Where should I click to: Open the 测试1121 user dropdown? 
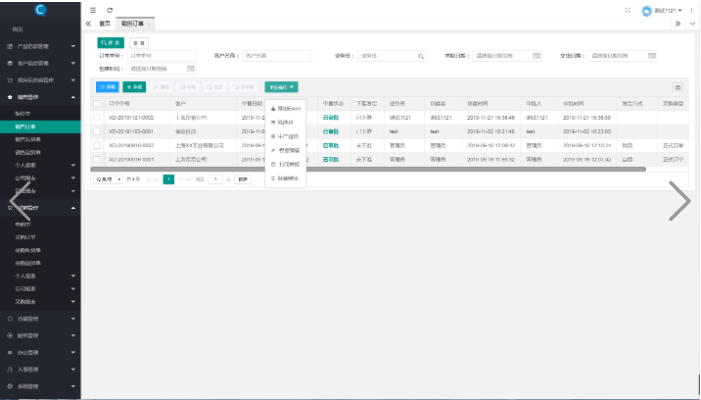click(x=668, y=11)
